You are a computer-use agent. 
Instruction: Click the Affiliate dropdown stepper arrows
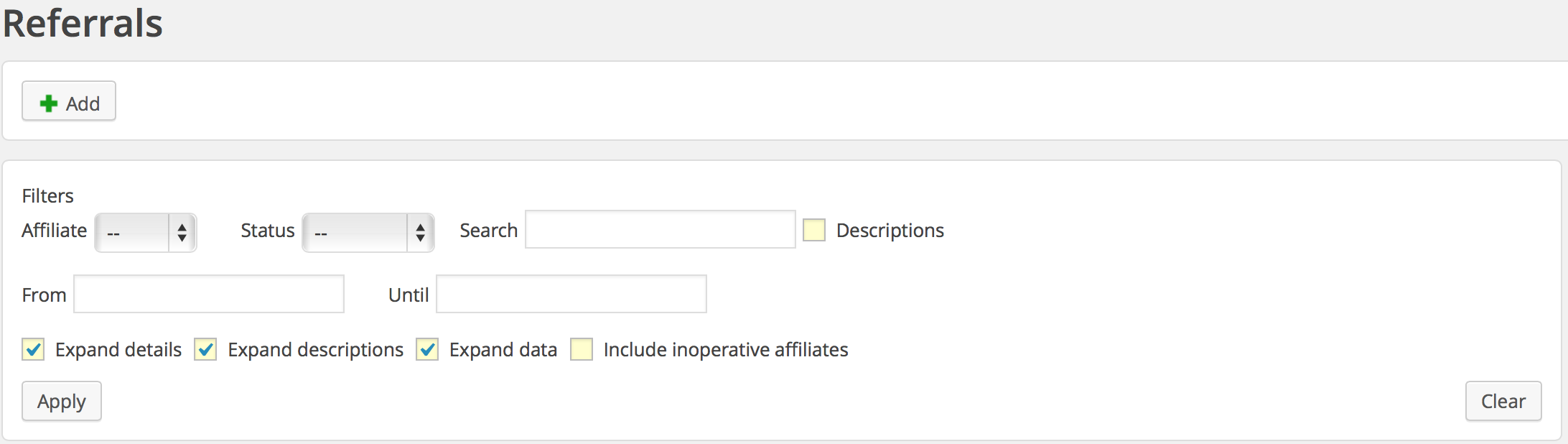click(182, 232)
